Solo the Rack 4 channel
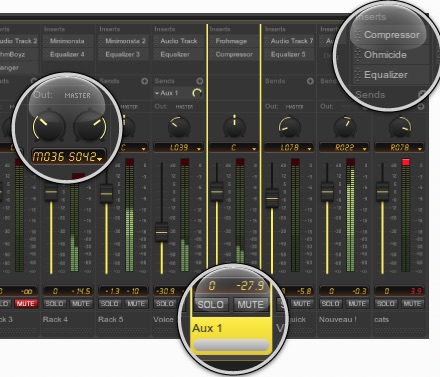The width and height of the screenshot is (440, 377). click(54, 304)
